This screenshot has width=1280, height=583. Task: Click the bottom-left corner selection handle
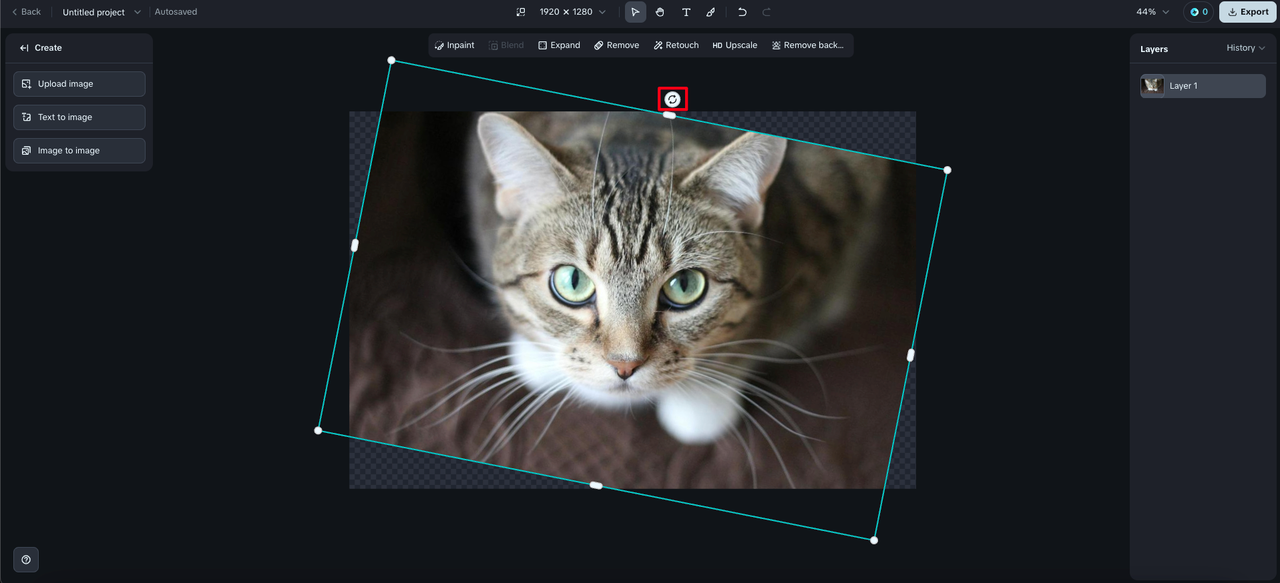(x=318, y=430)
